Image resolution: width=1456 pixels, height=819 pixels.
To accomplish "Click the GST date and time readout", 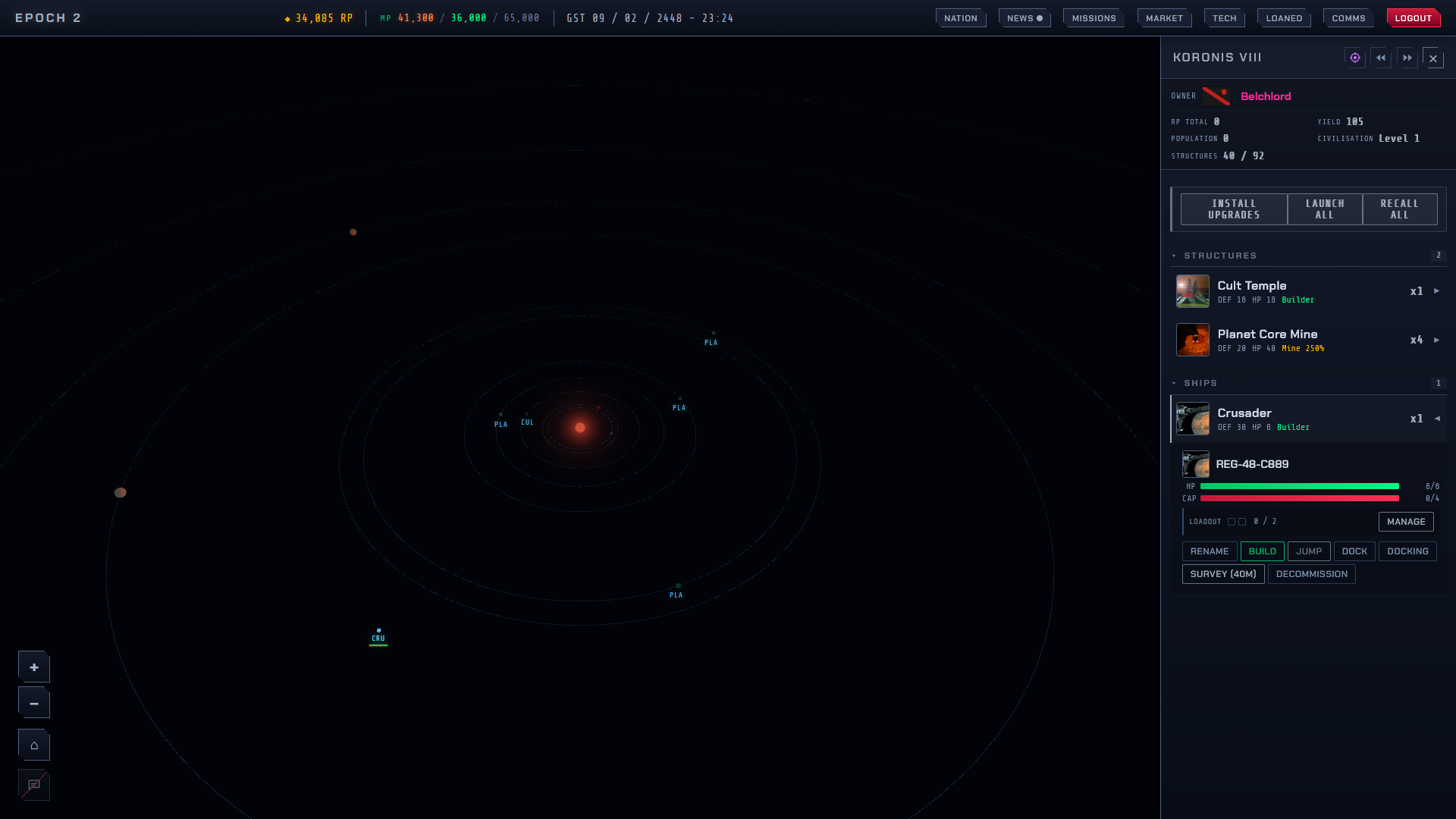I will click(x=650, y=18).
